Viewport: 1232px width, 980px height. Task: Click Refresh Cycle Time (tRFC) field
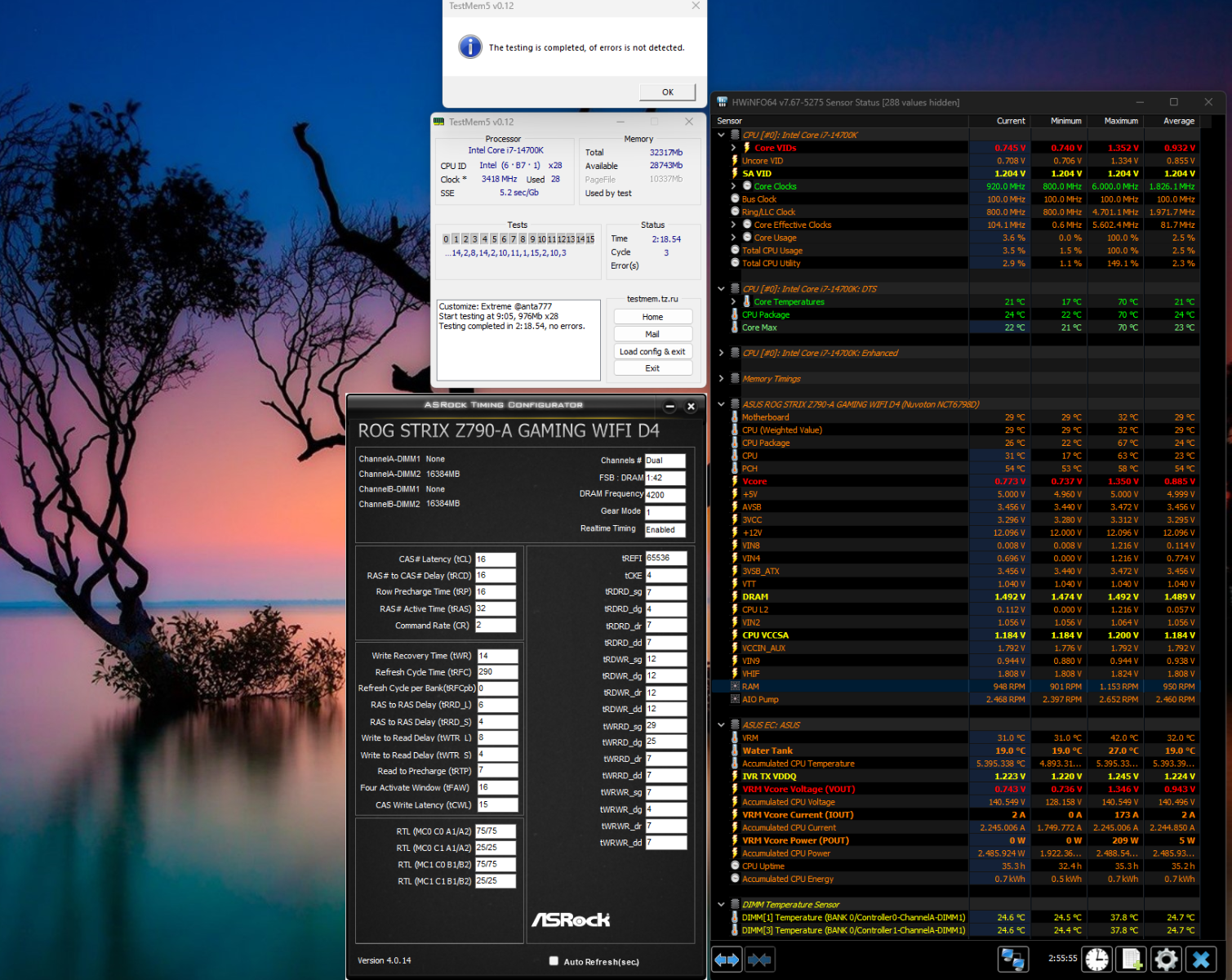[x=496, y=672]
